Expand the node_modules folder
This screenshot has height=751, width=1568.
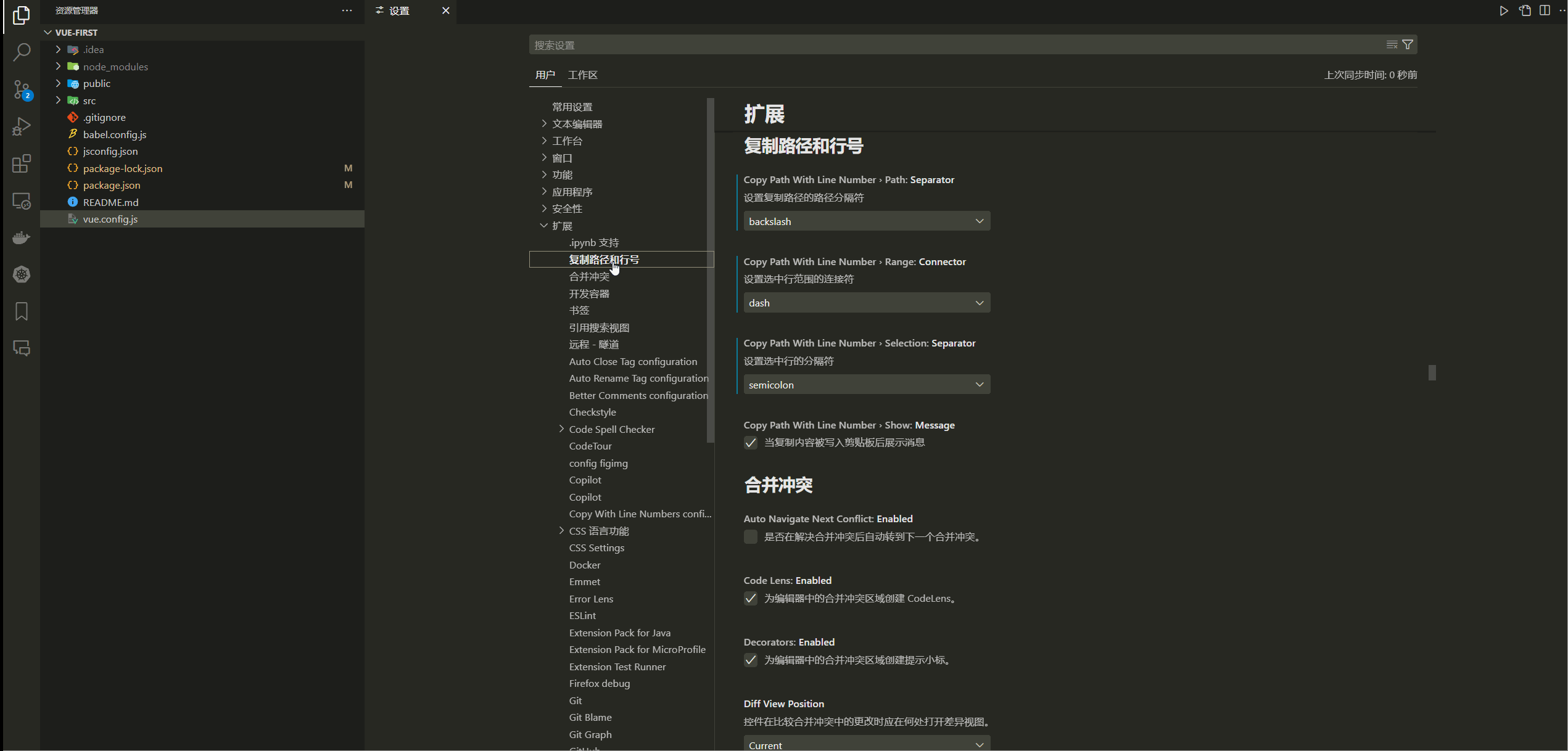coord(115,67)
